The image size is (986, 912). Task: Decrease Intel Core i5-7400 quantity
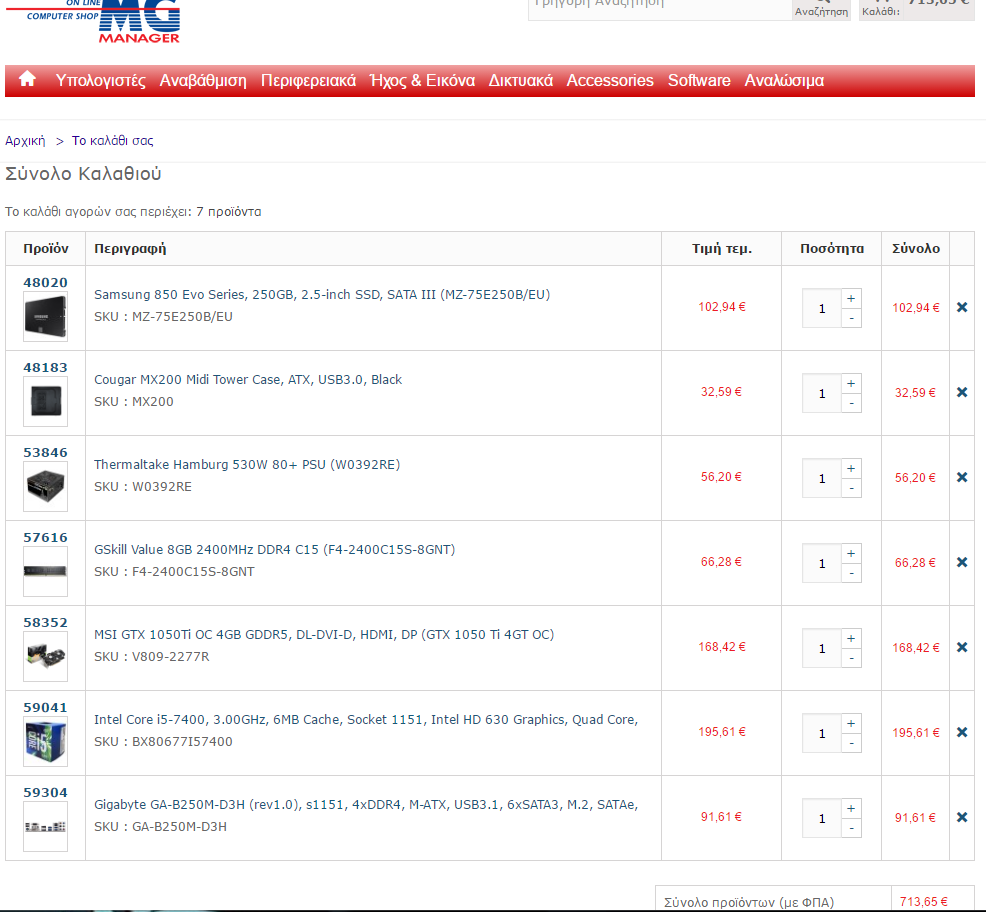coord(851,743)
